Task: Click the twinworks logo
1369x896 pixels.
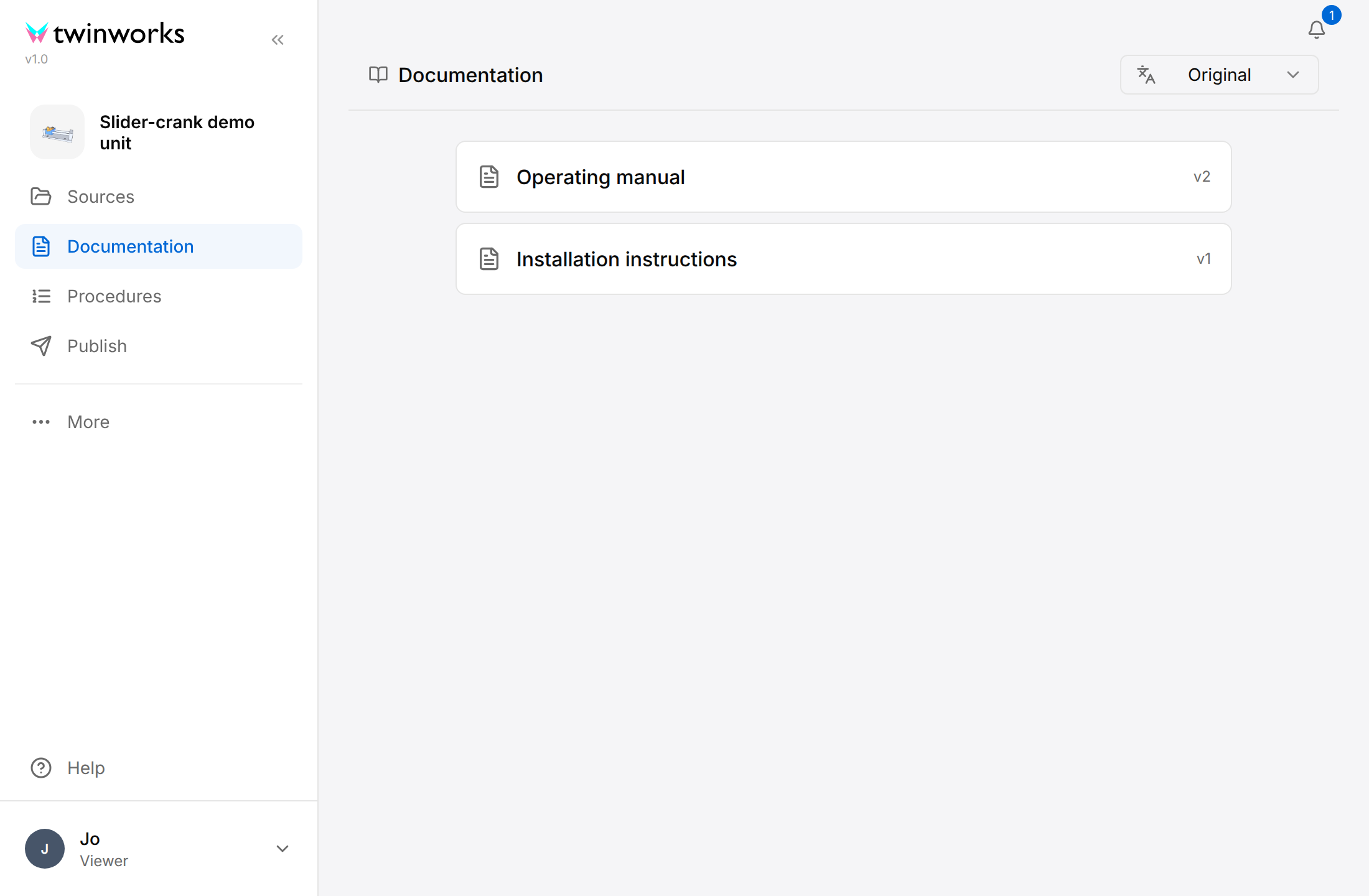Action: 105,33
